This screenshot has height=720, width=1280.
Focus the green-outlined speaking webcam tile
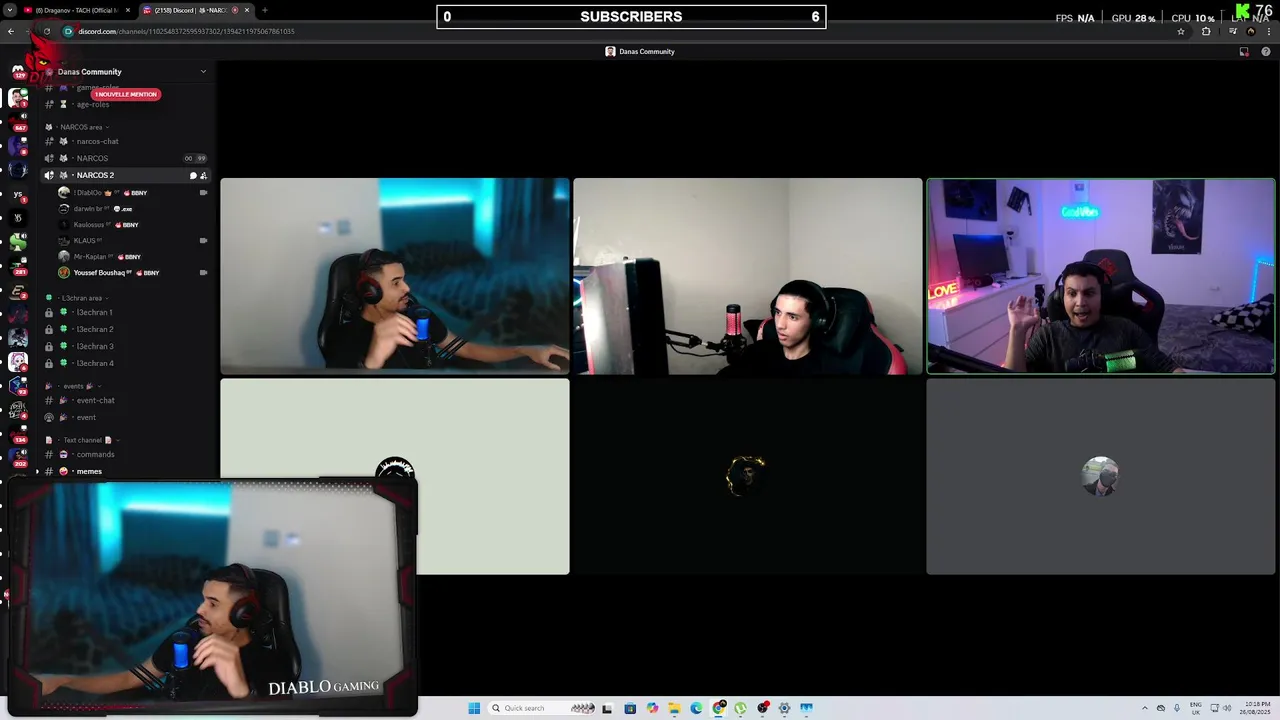(1101, 276)
